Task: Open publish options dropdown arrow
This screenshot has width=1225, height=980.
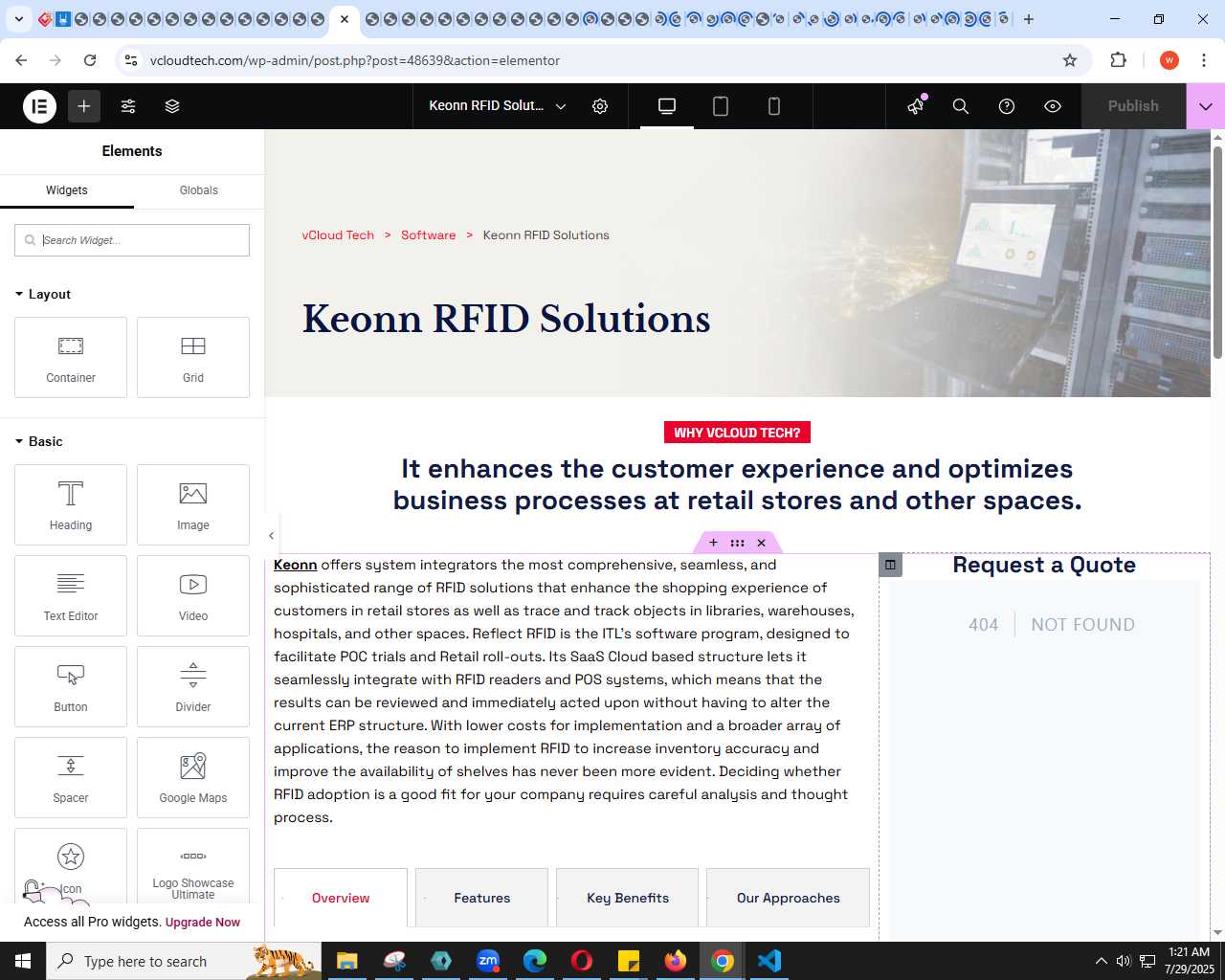Action: [1206, 106]
